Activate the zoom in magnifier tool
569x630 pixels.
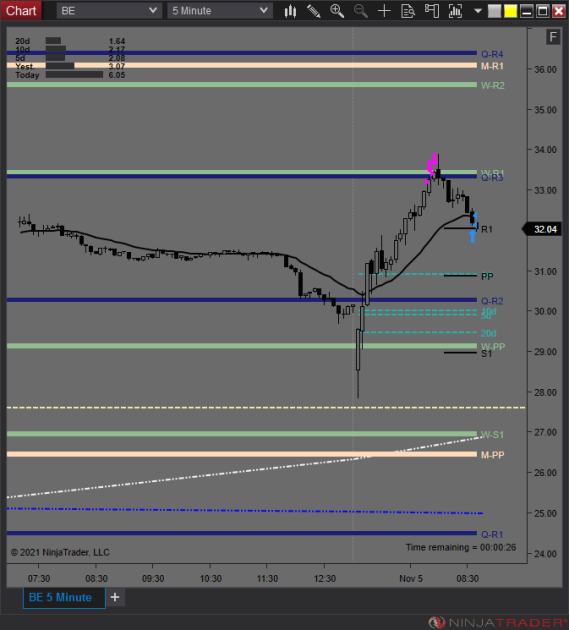337,11
